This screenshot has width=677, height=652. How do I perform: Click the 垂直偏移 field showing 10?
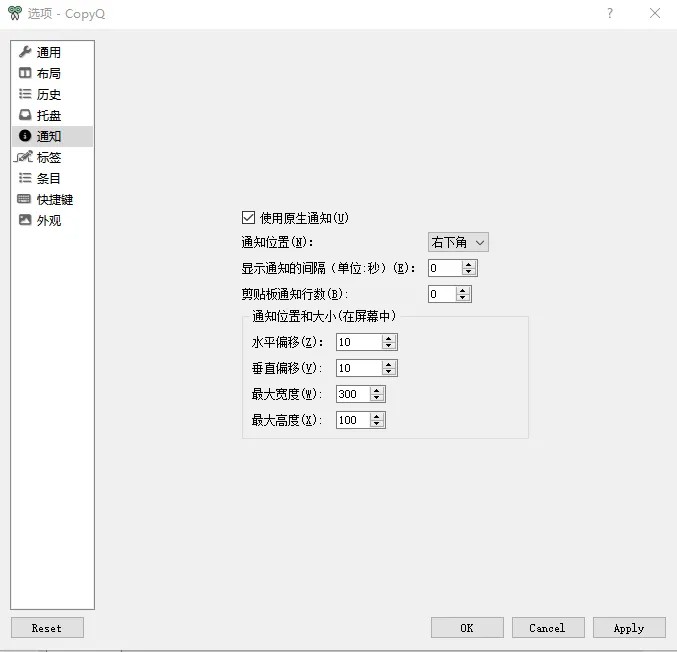click(359, 368)
